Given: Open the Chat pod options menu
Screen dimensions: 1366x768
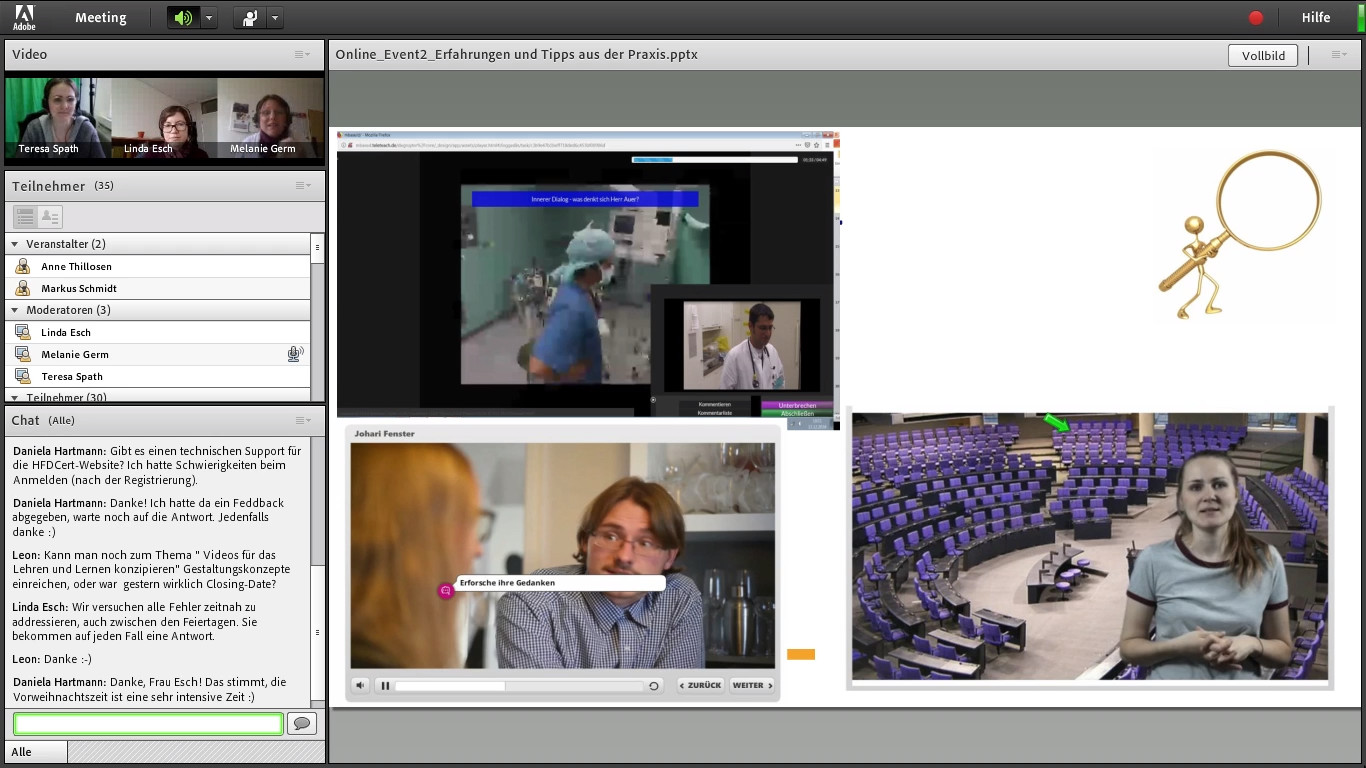Looking at the screenshot, I should (x=302, y=420).
